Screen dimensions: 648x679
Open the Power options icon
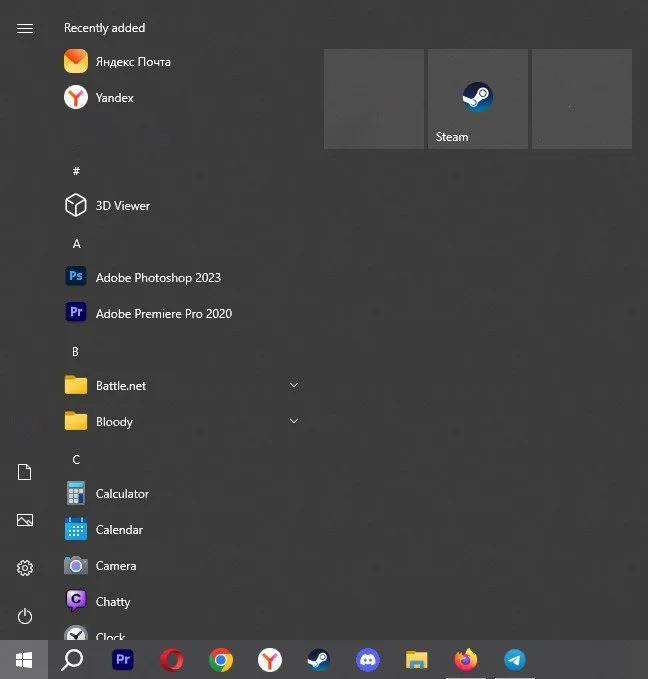[x=25, y=616]
